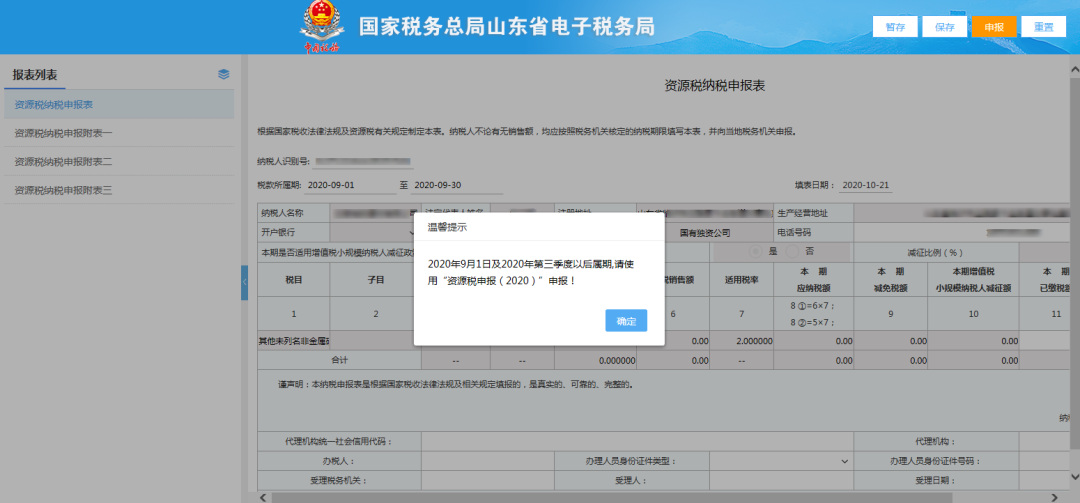This screenshot has width=1080, height=503.
Task: Click the 税目 column header
Action: click(x=294, y=280)
